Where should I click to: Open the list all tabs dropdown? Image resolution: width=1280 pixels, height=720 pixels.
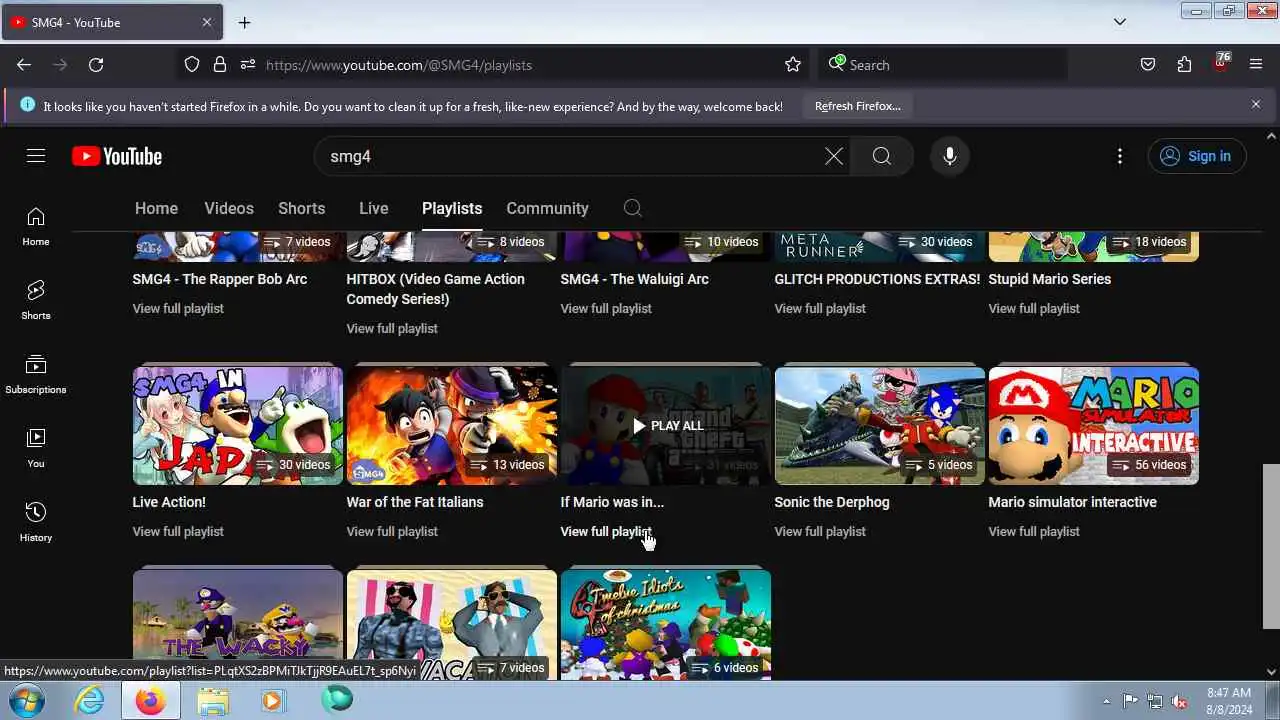pyautogui.click(x=1120, y=22)
